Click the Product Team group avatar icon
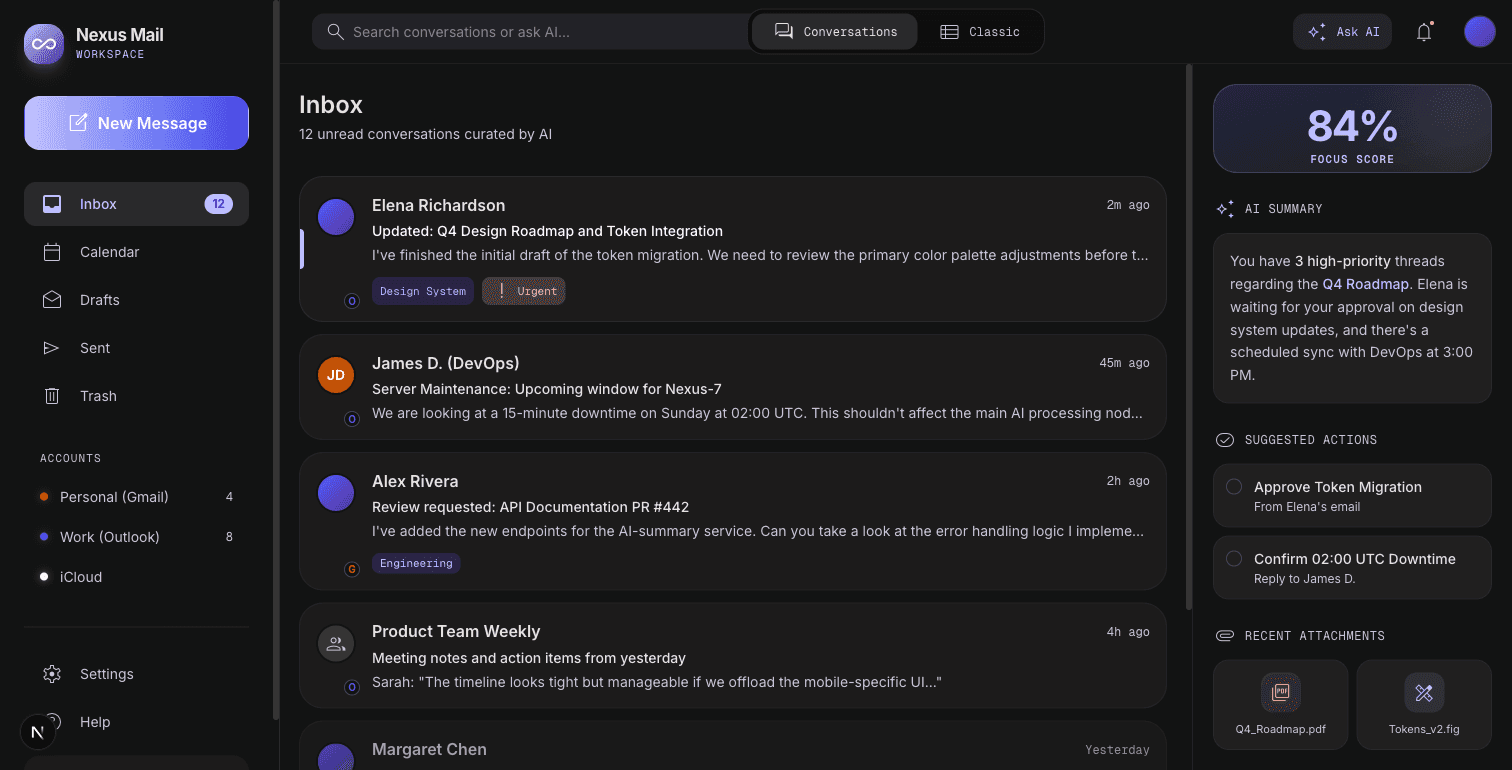Screen dimensions: 1512x770 [336, 643]
